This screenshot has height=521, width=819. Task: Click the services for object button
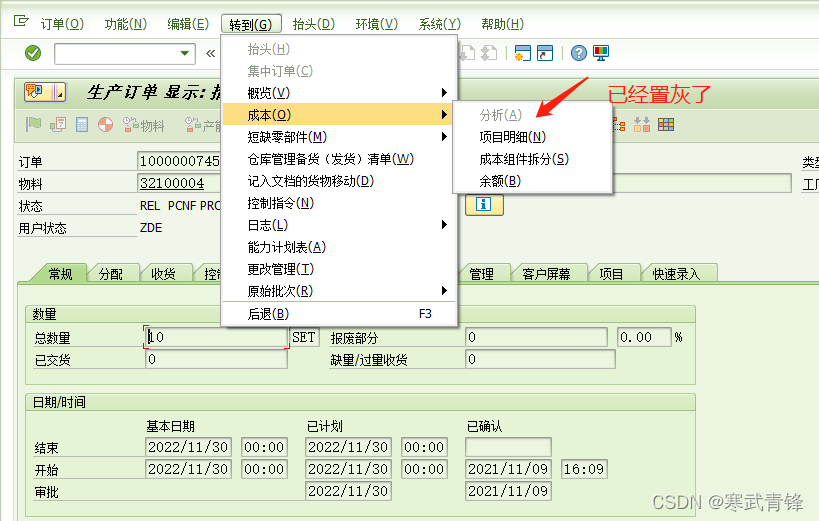pyautogui.click(x=38, y=92)
